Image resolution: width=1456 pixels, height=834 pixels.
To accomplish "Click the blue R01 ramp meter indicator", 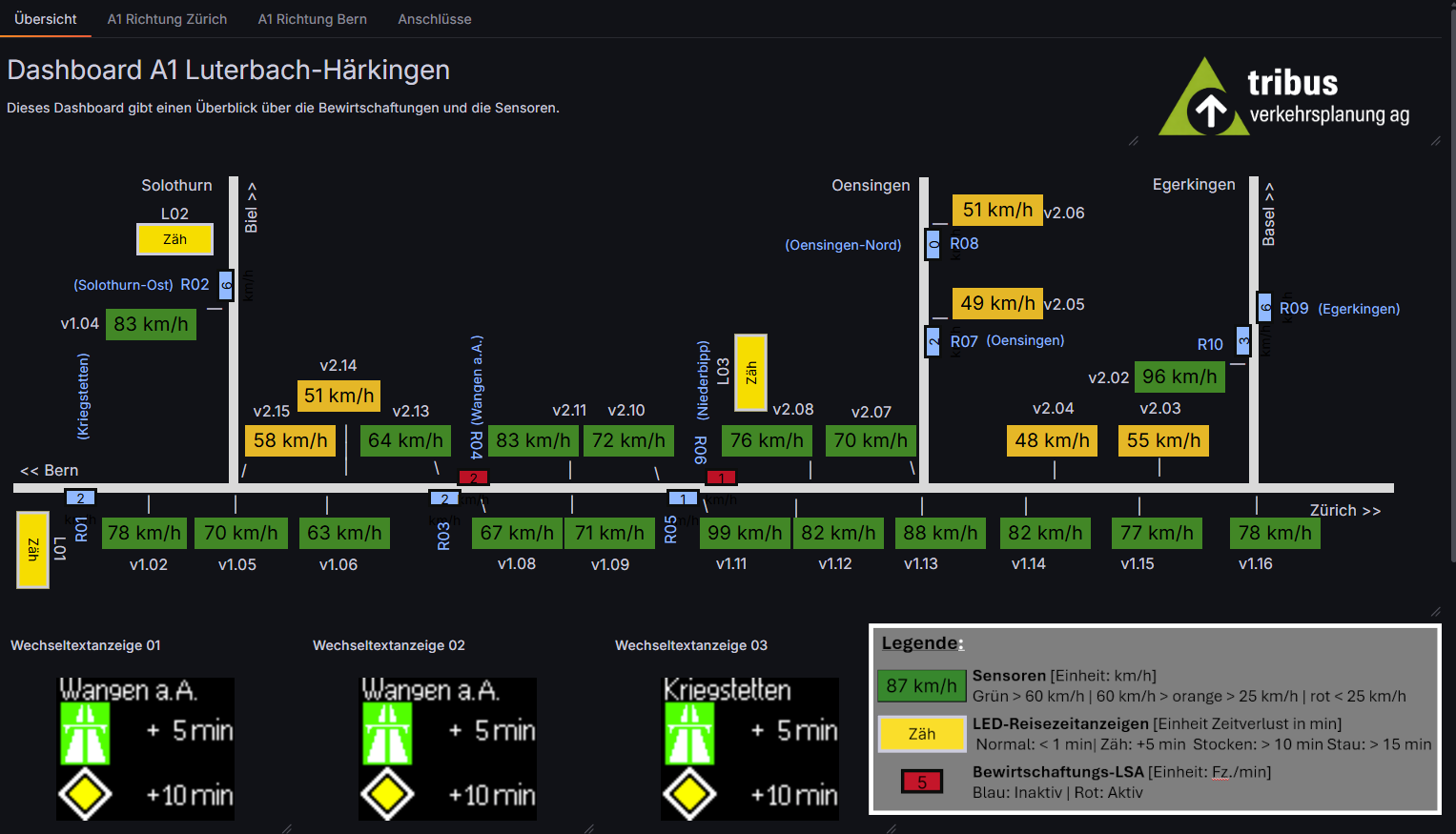I will pyautogui.click(x=80, y=498).
